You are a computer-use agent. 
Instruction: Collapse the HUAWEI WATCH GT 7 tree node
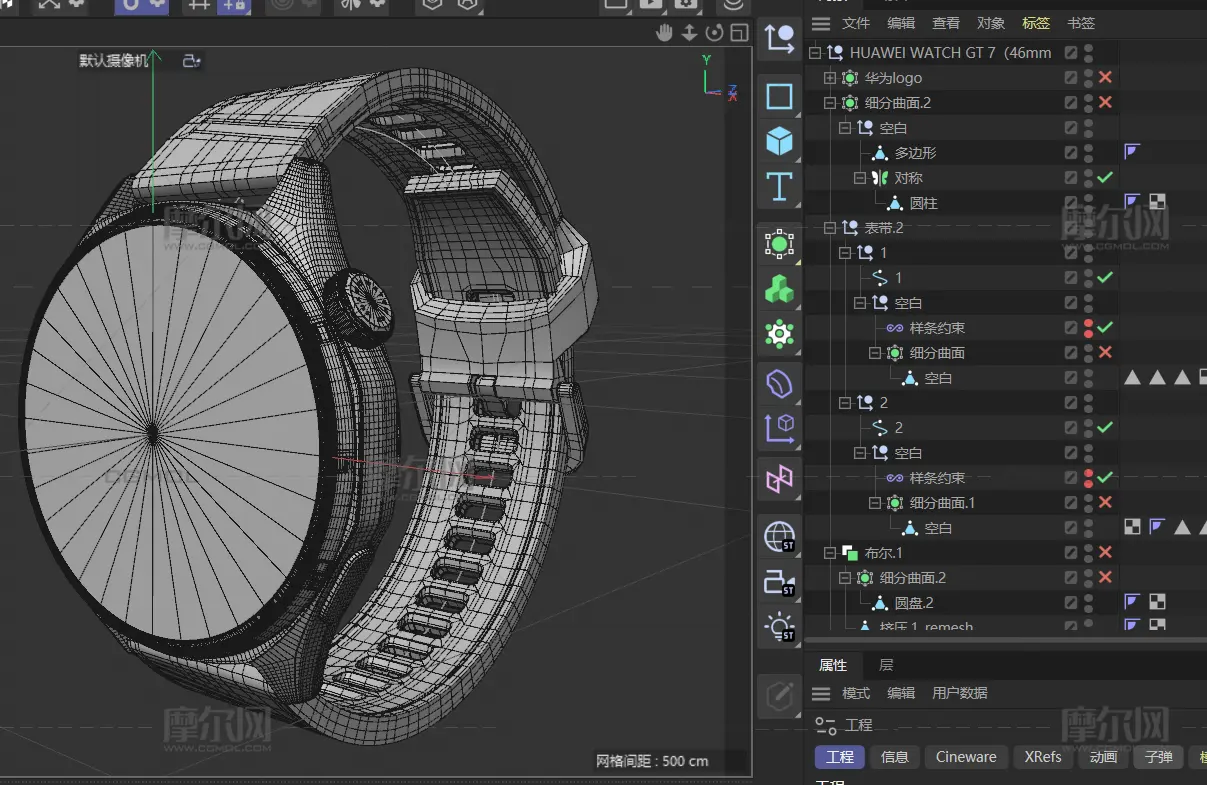[814, 52]
